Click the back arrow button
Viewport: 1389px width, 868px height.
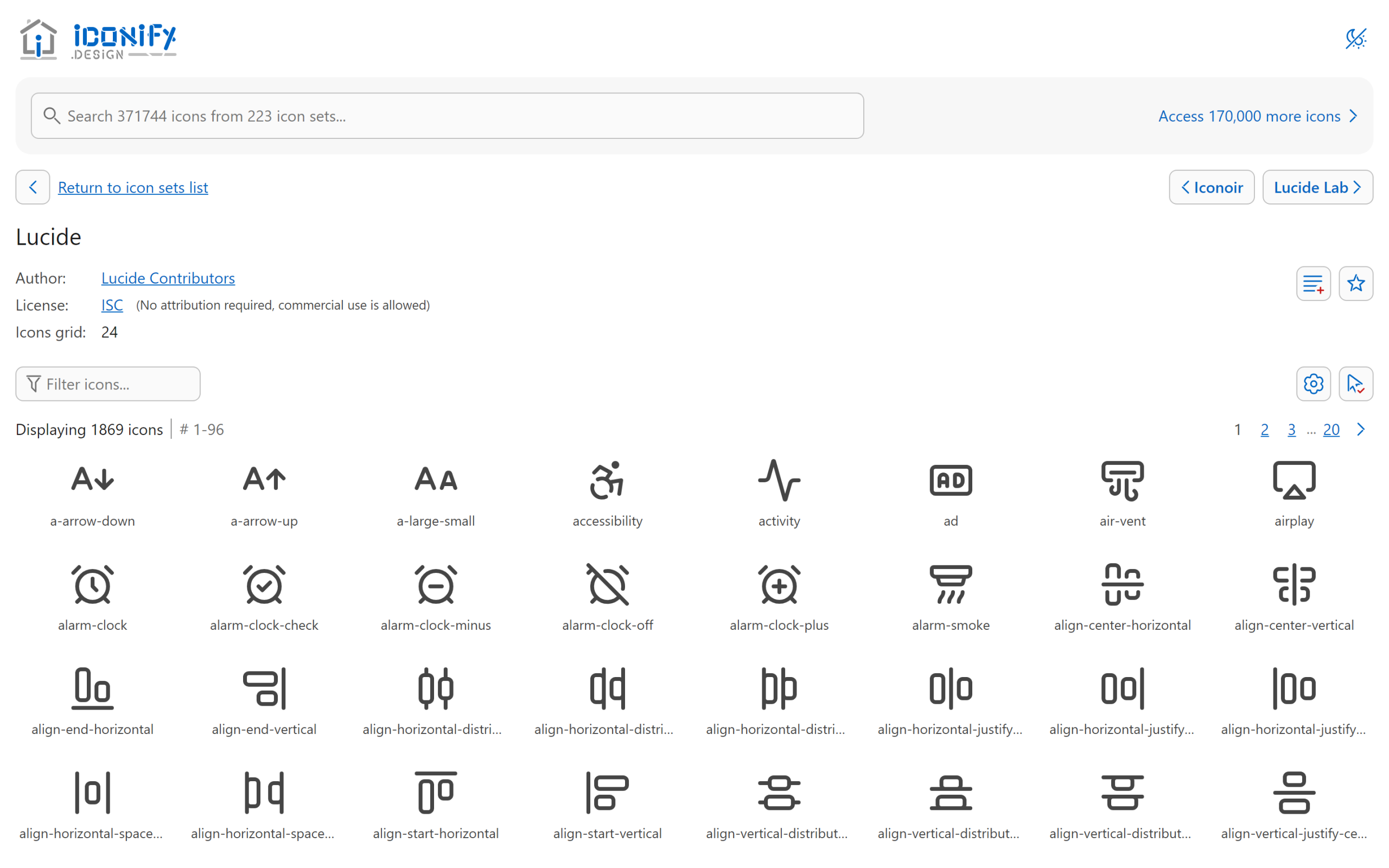(x=33, y=187)
